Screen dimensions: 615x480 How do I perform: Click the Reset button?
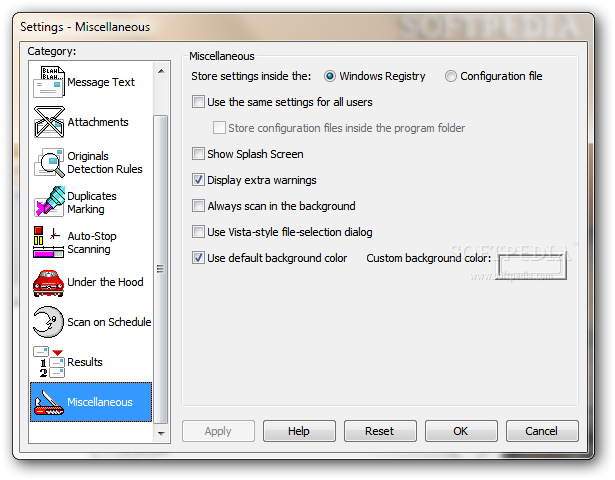[x=380, y=431]
